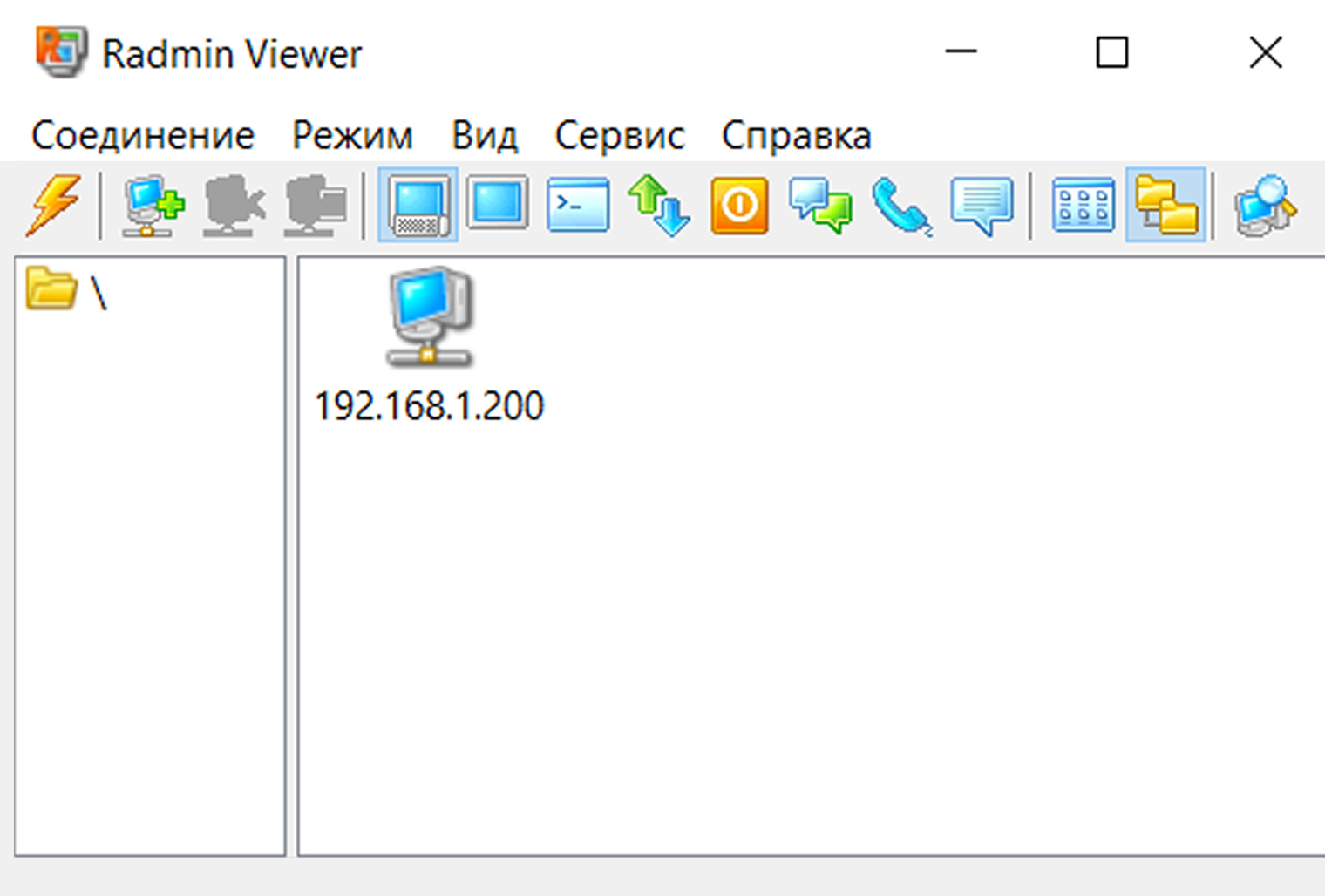Minimize the Radmin Viewer window
This screenshot has width=1325, height=896.
click(x=961, y=52)
